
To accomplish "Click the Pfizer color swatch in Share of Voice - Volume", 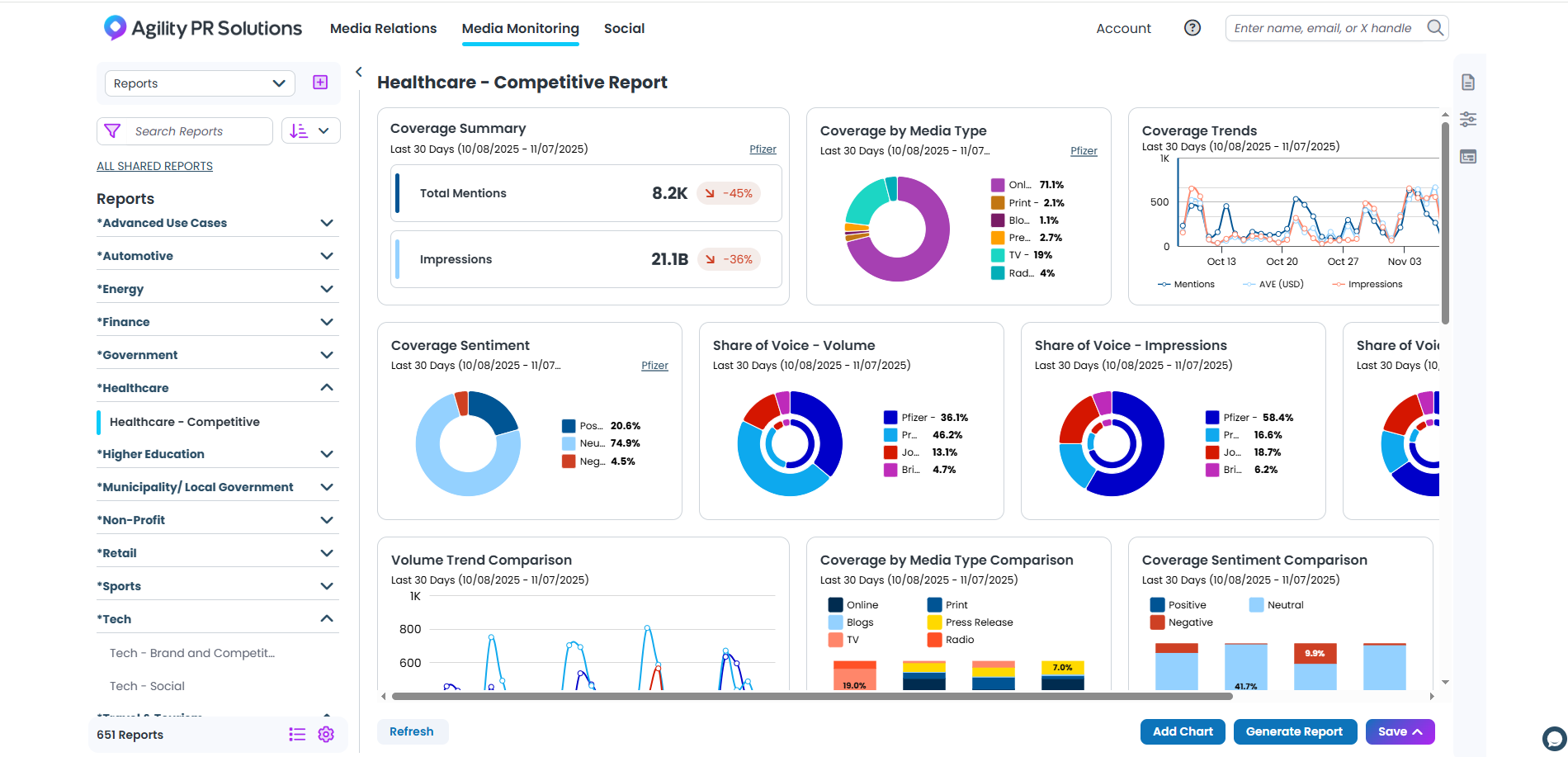I will [890, 418].
